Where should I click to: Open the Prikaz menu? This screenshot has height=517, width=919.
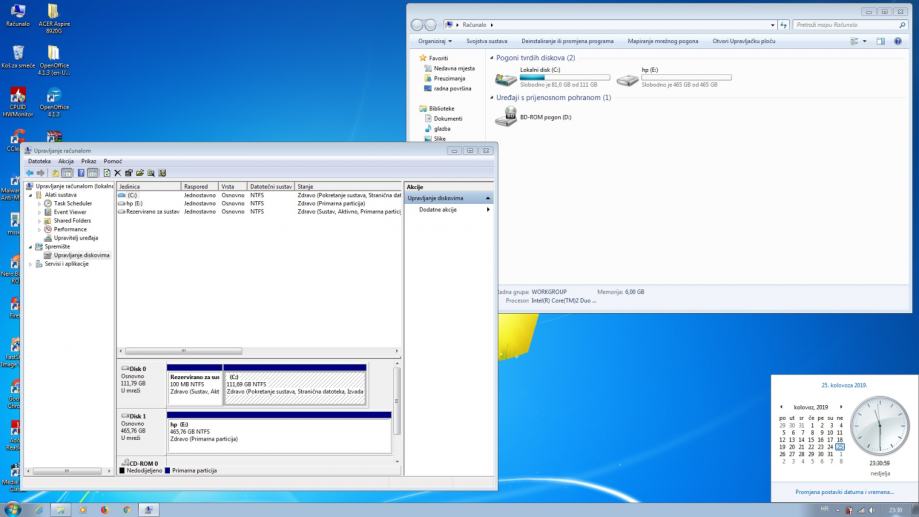click(x=89, y=161)
